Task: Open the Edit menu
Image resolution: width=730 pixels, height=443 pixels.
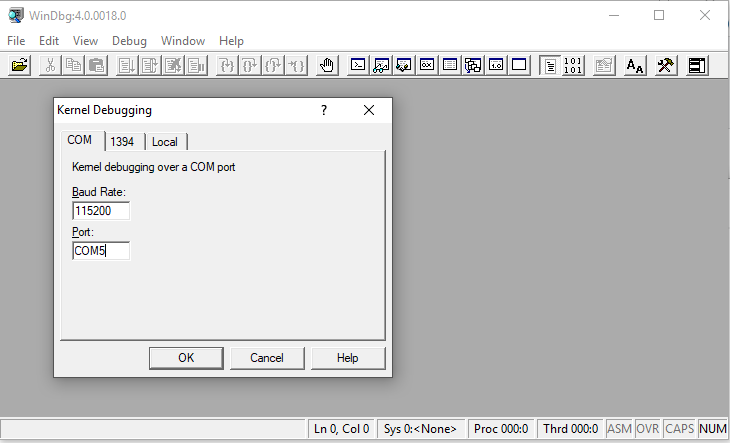Action: point(49,41)
